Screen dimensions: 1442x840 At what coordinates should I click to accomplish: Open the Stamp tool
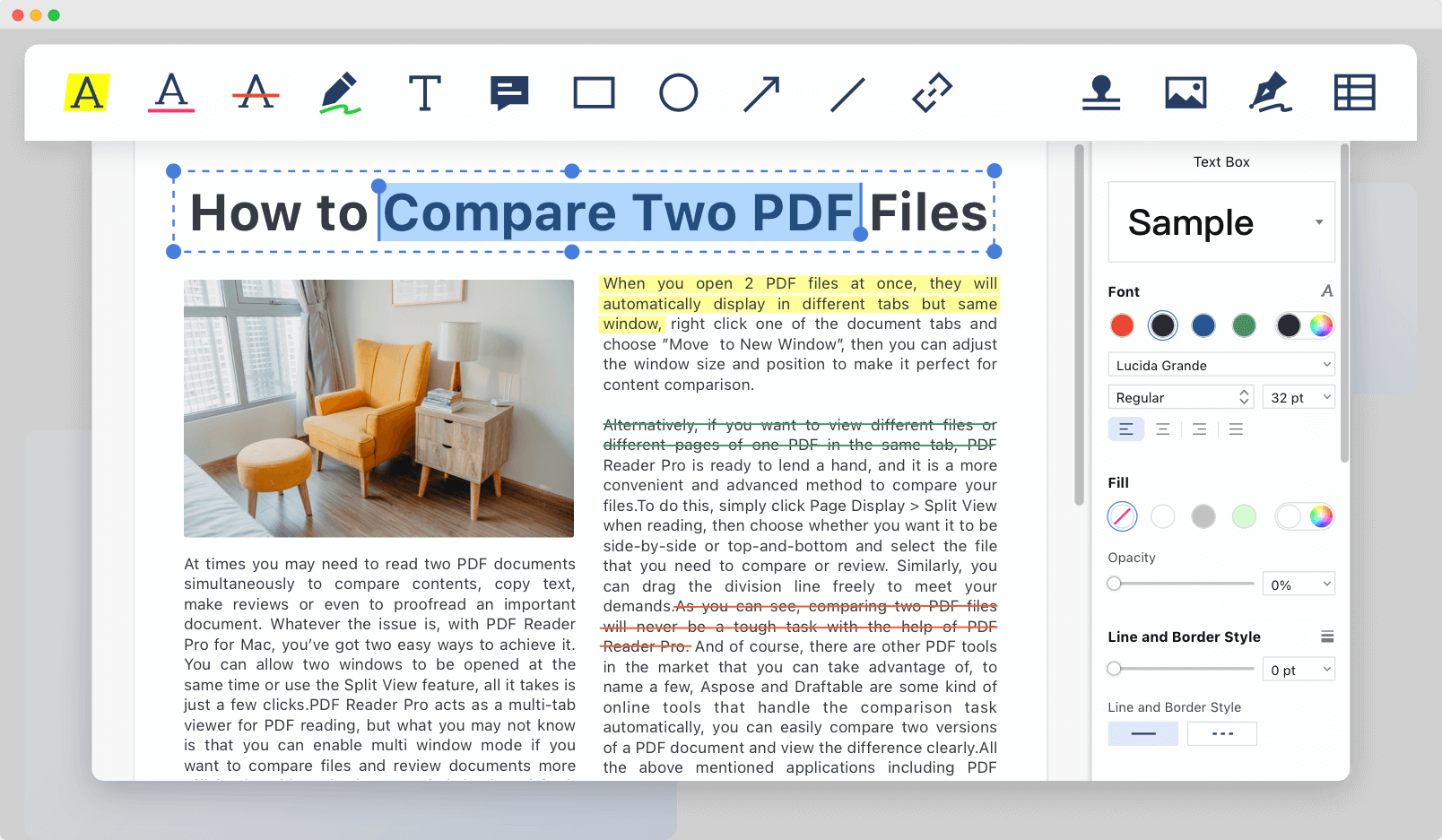[1101, 92]
